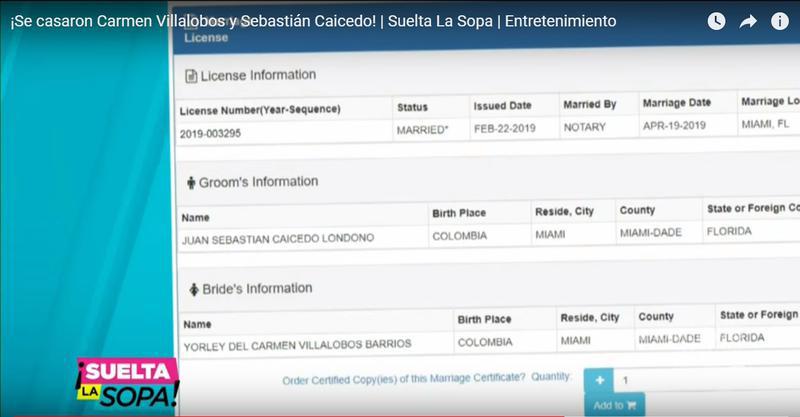Image resolution: width=800 pixels, height=417 pixels.
Task: Click the FEB-22-2019 issued date
Action: point(505,129)
